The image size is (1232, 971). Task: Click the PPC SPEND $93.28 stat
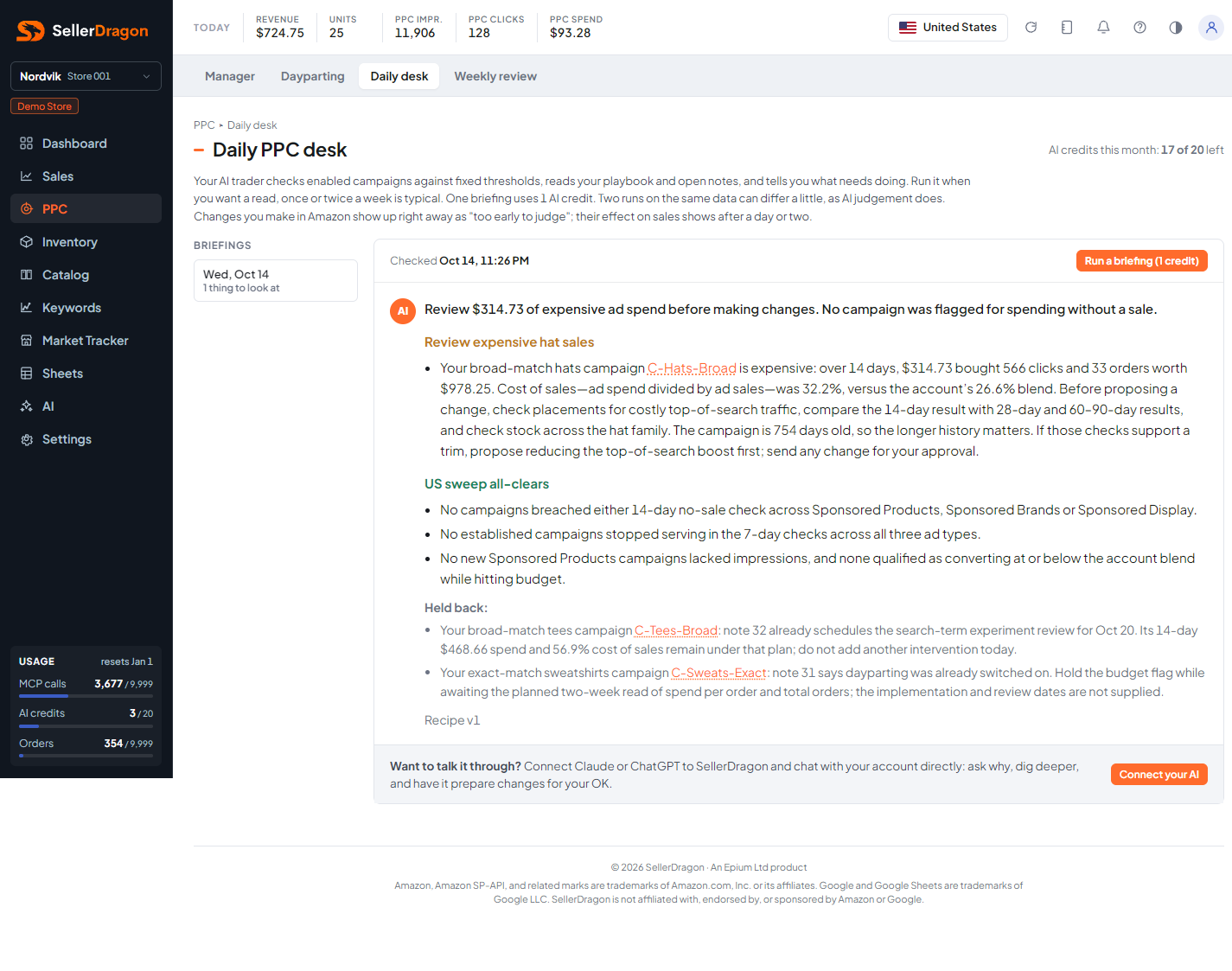(576, 28)
